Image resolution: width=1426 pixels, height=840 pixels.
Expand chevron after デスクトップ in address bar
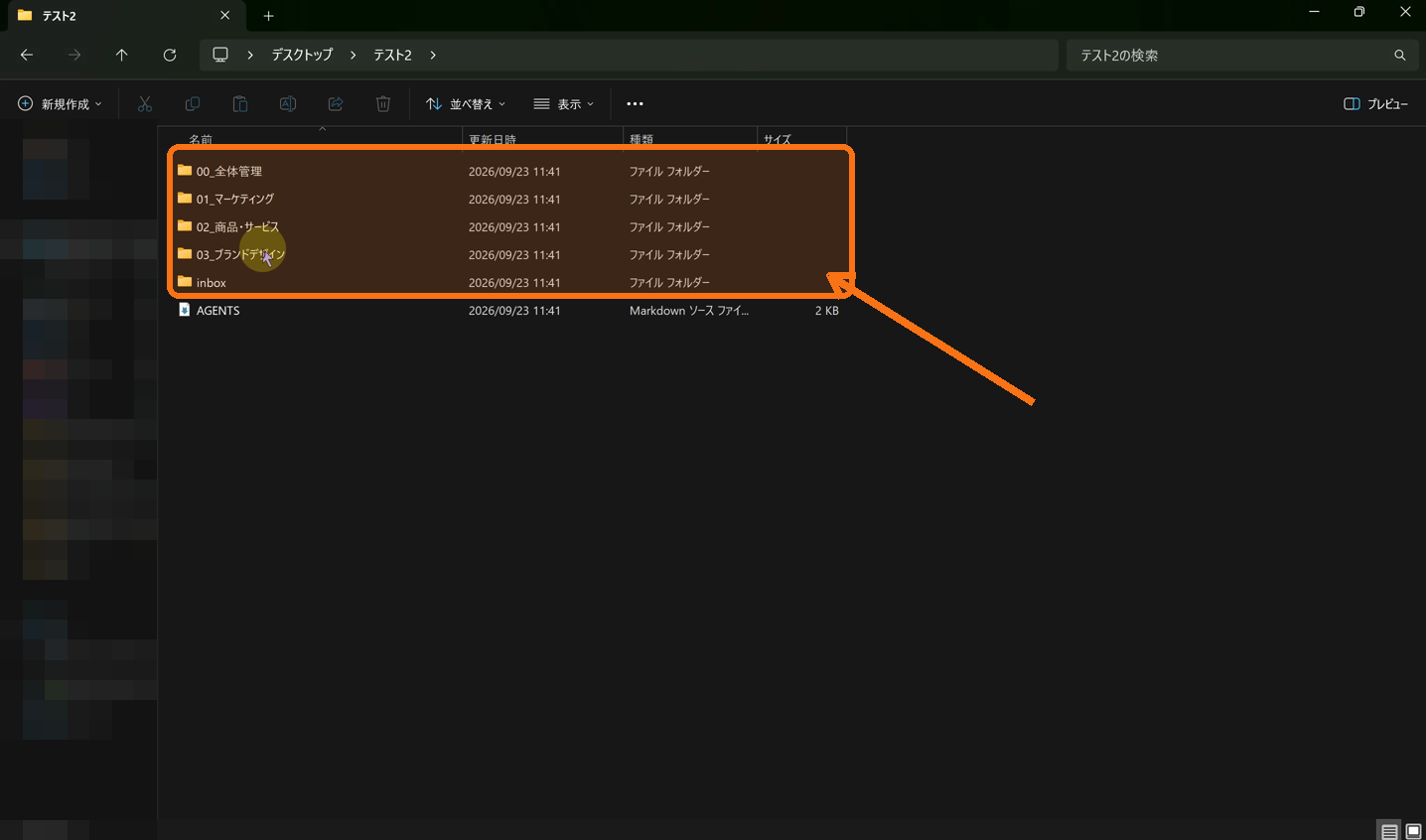353,55
